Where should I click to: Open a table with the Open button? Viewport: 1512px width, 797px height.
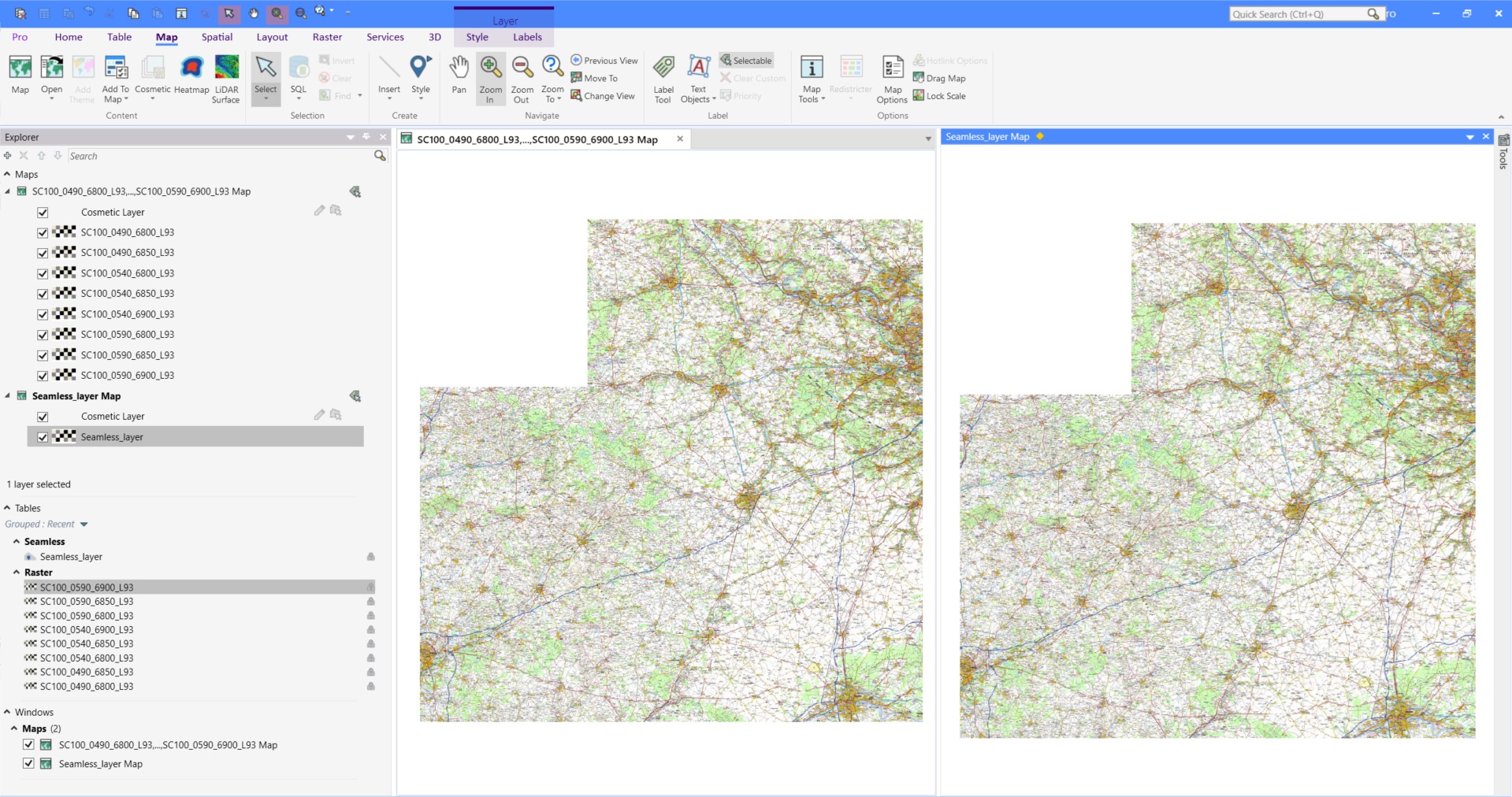pyautogui.click(x=52, y=76)
